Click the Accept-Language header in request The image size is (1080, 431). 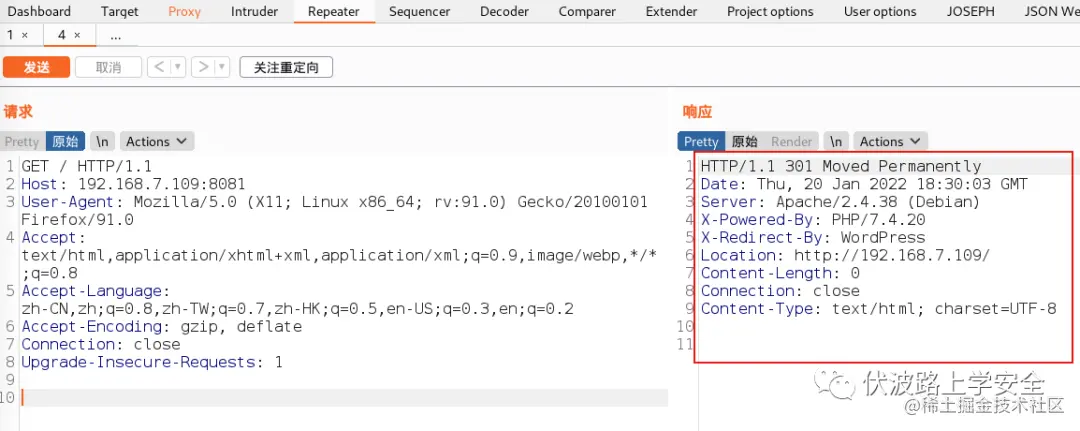pos(298,299)
